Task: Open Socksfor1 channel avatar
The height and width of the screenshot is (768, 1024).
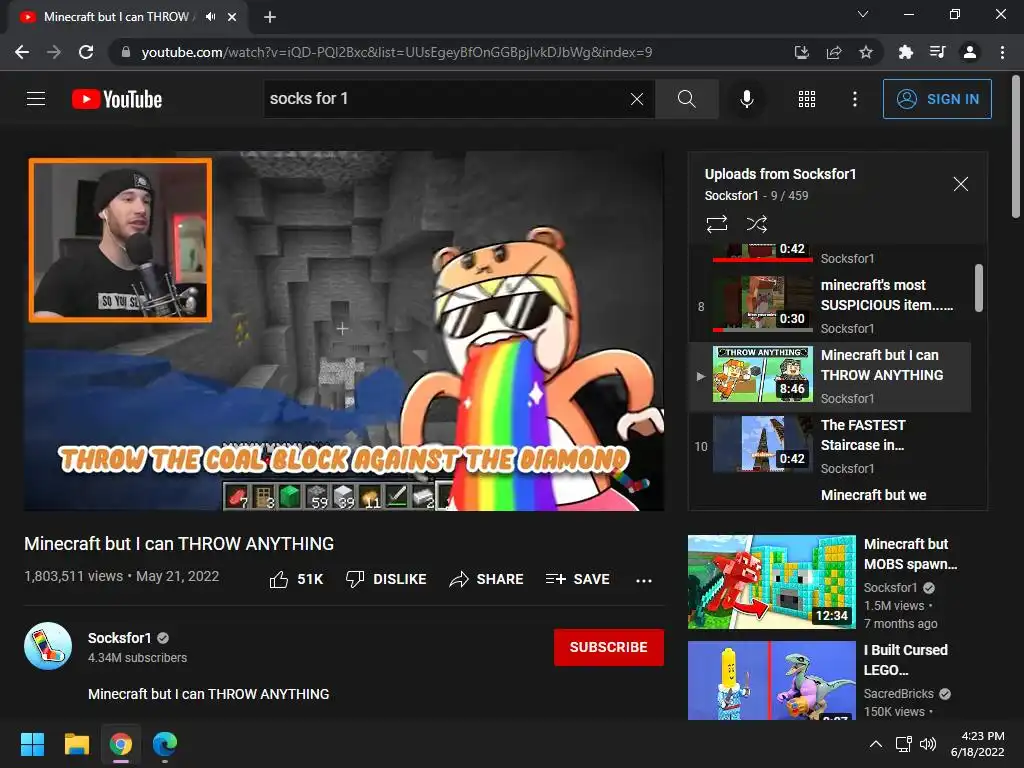Action: pos(48,646)
